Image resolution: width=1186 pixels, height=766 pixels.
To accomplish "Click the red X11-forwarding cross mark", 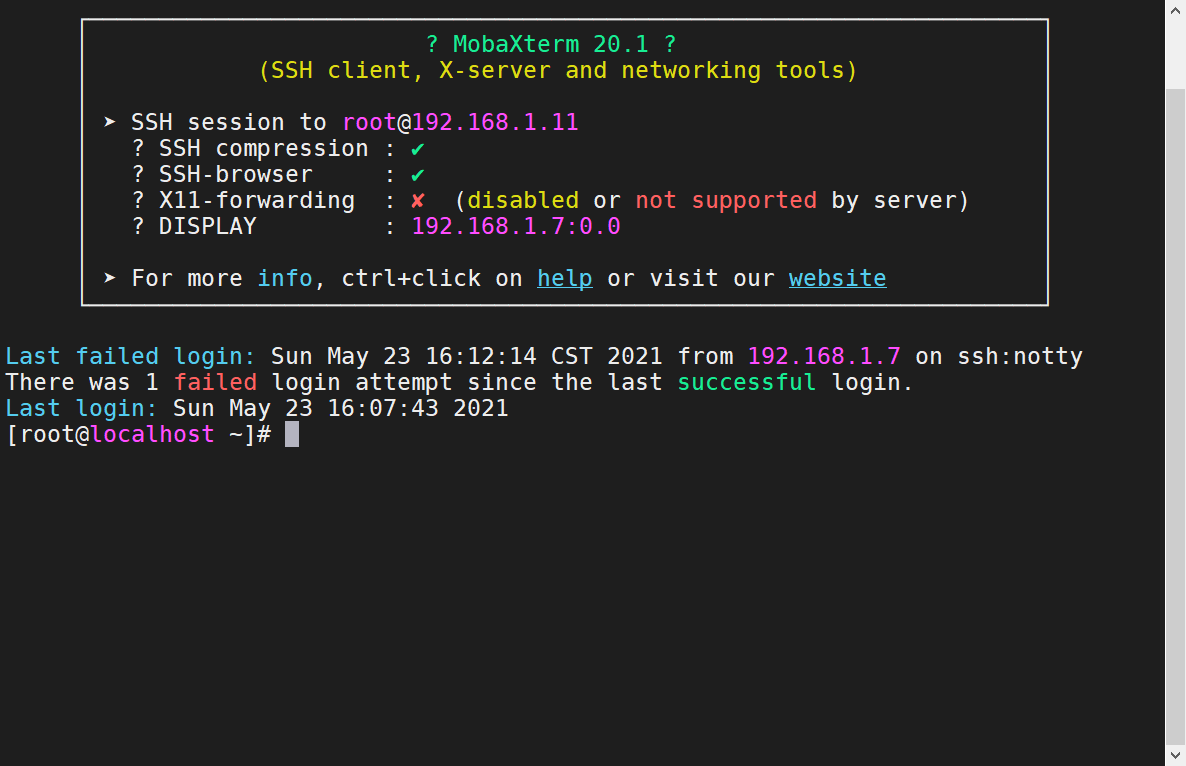I will (418, 201).
